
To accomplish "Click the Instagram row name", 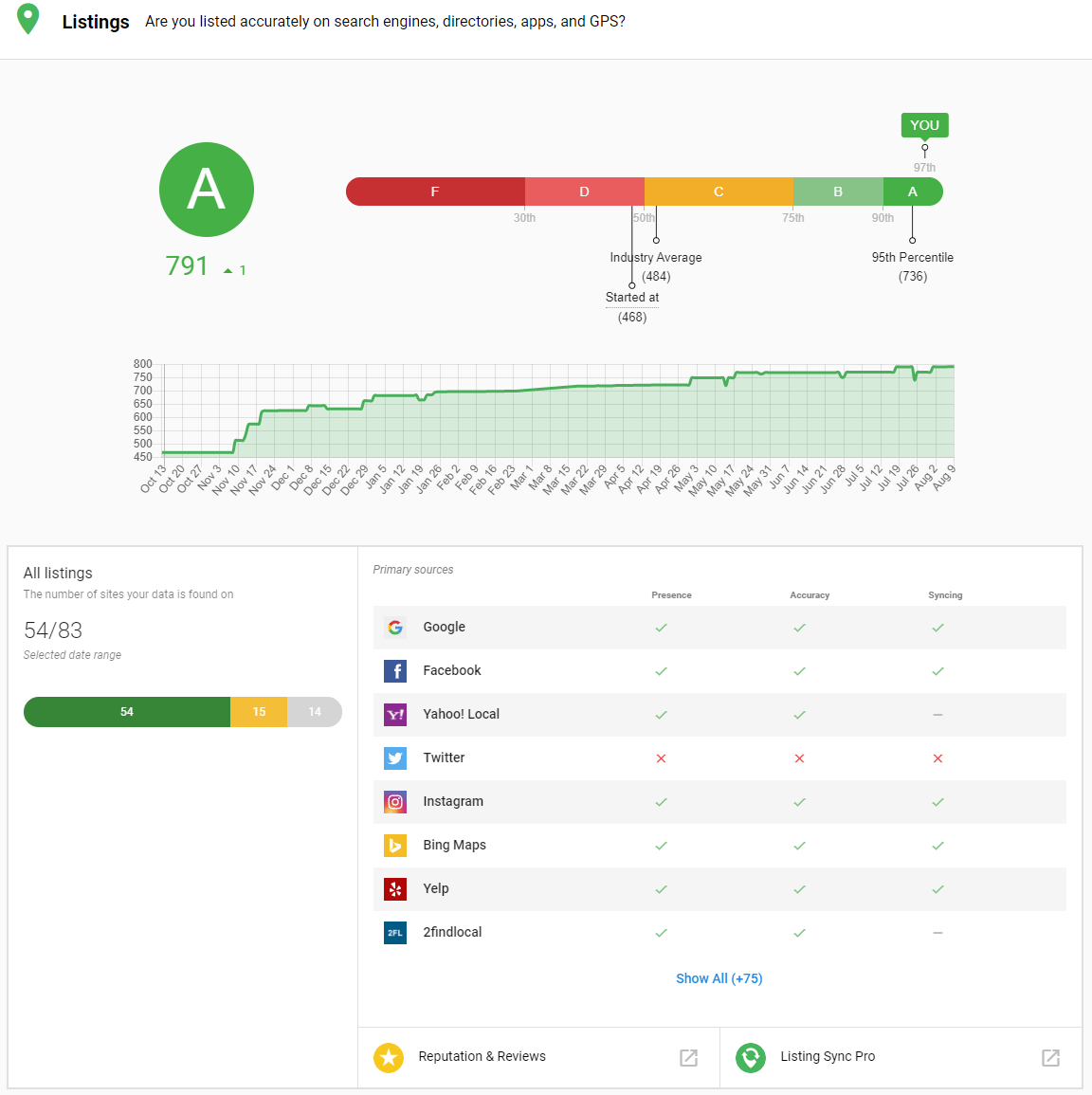I will point(453,801).
